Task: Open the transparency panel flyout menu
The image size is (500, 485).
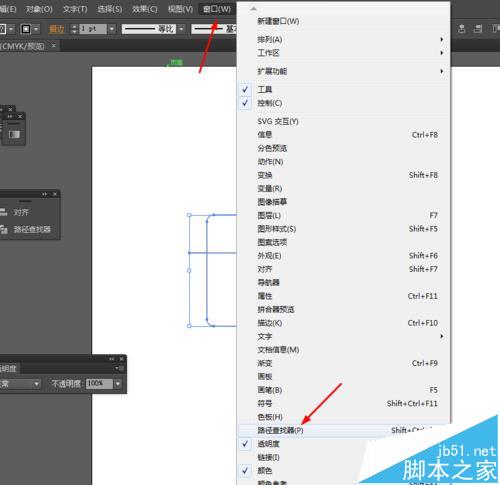Action: (120, 368)
